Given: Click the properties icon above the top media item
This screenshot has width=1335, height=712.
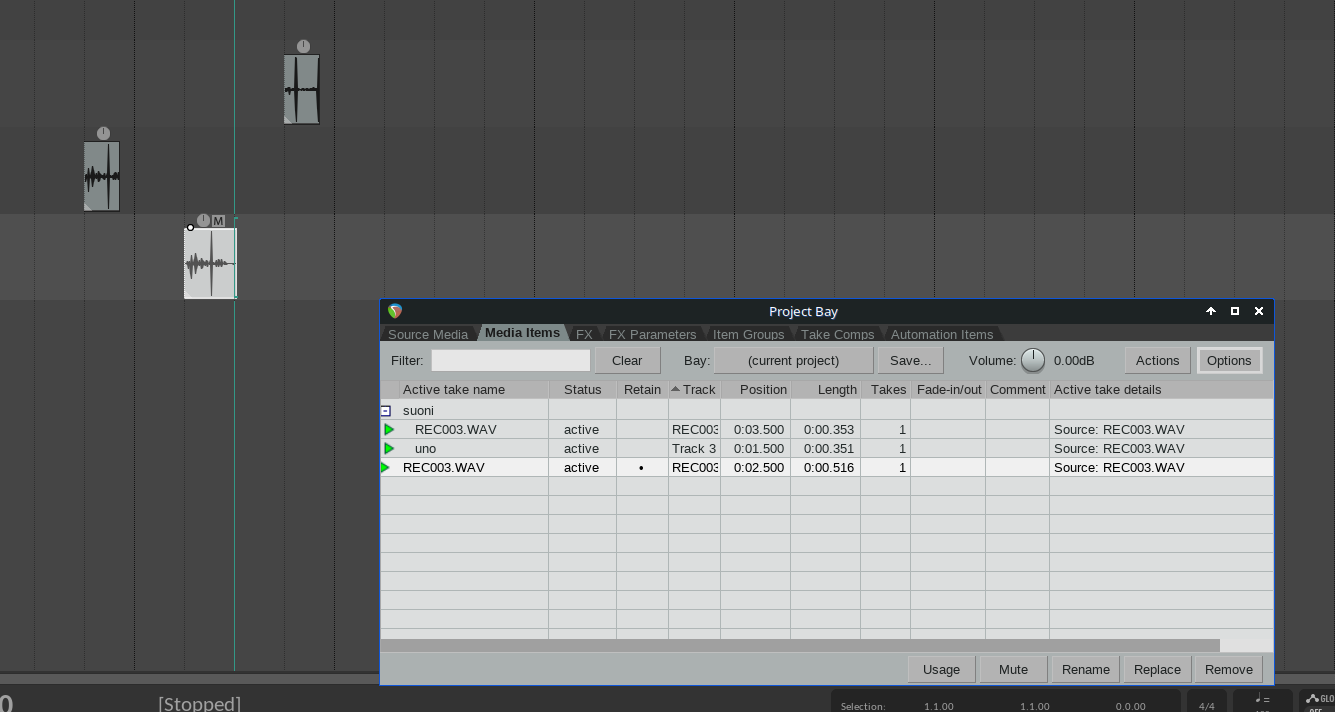Looking at the screenshot, I should 303,46.
